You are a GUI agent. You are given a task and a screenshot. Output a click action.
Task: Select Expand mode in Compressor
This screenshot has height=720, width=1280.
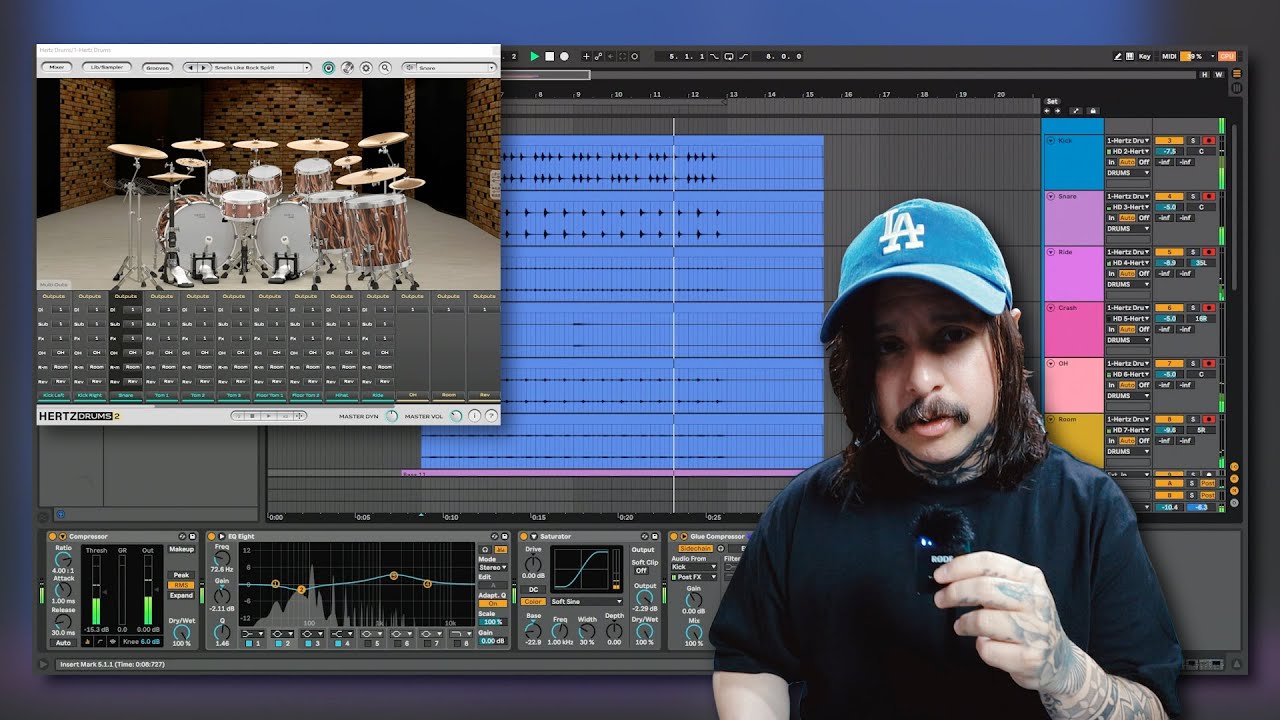pyautogui.click(x=181, y=595)
